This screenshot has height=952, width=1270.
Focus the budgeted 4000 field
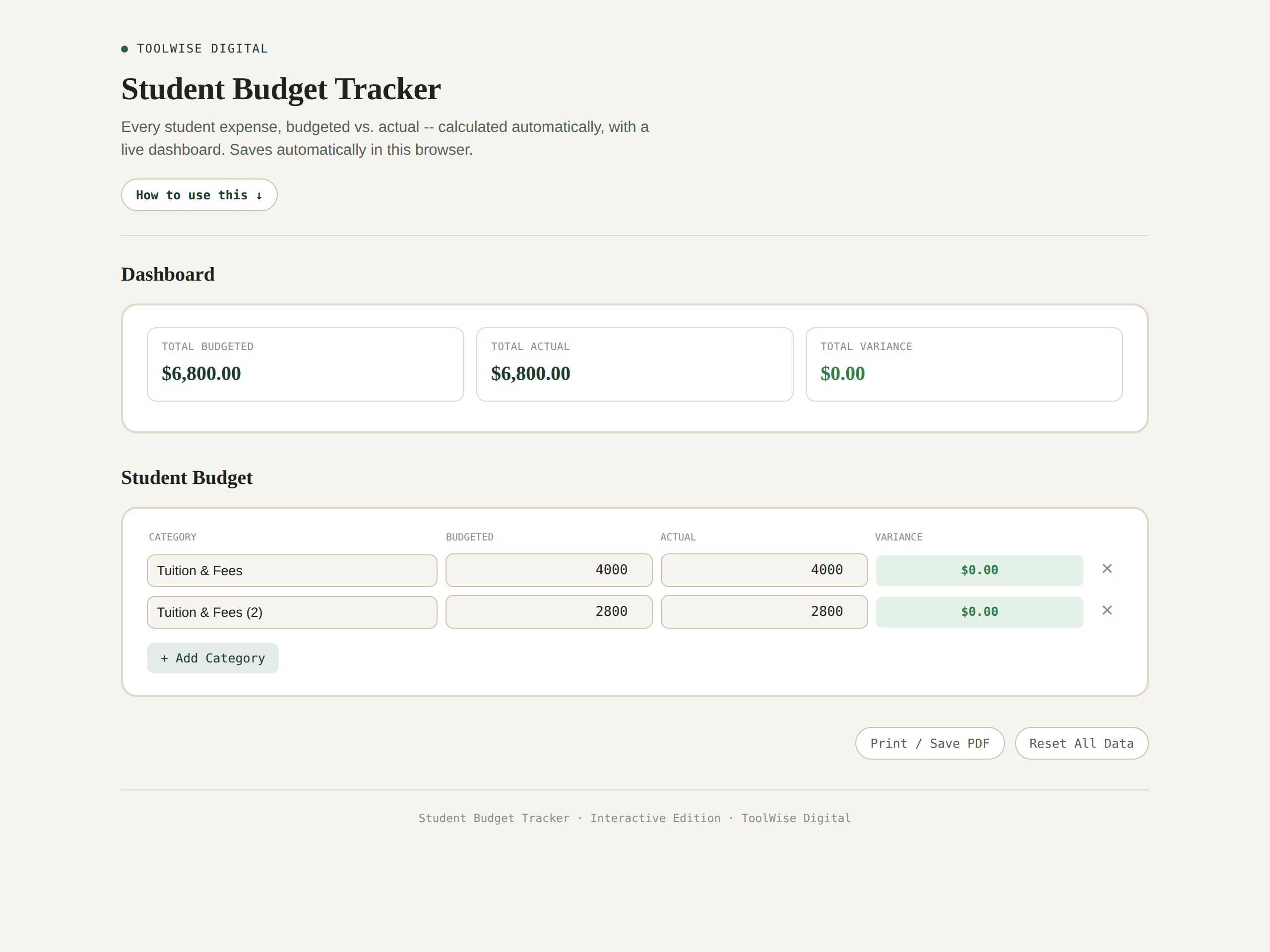[549, 570]
